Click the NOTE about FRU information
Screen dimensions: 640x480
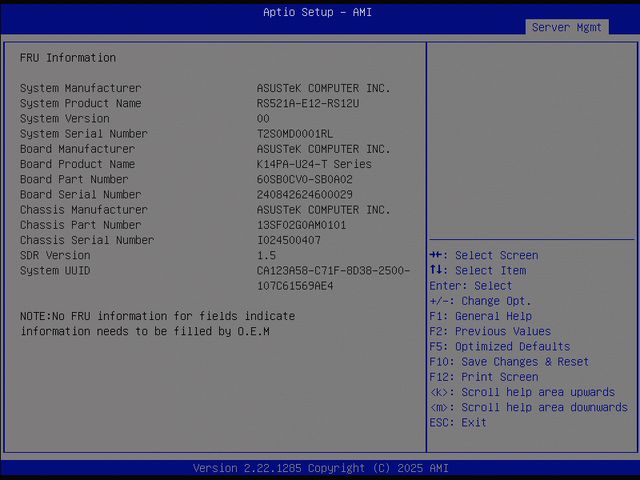point(158,324)
